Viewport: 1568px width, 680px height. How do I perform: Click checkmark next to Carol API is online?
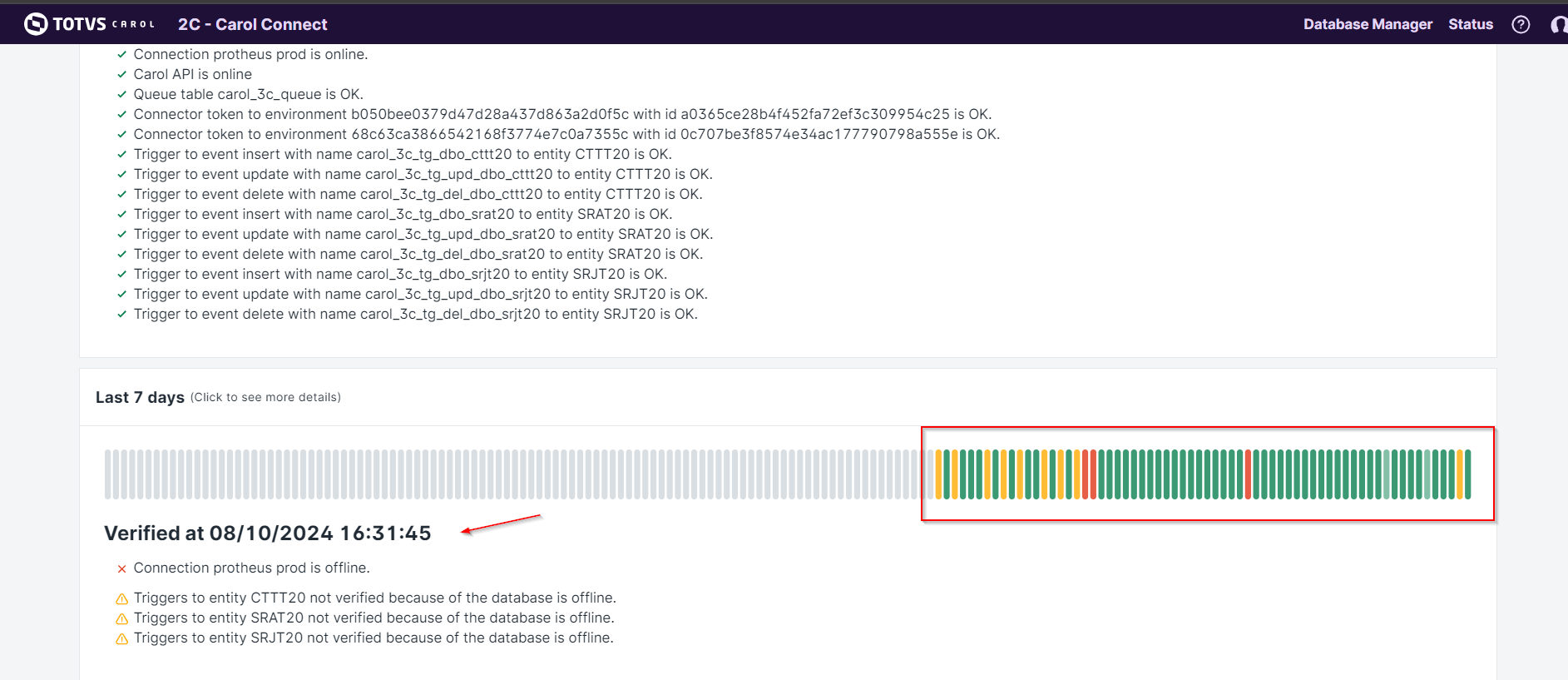click(121, 75)
